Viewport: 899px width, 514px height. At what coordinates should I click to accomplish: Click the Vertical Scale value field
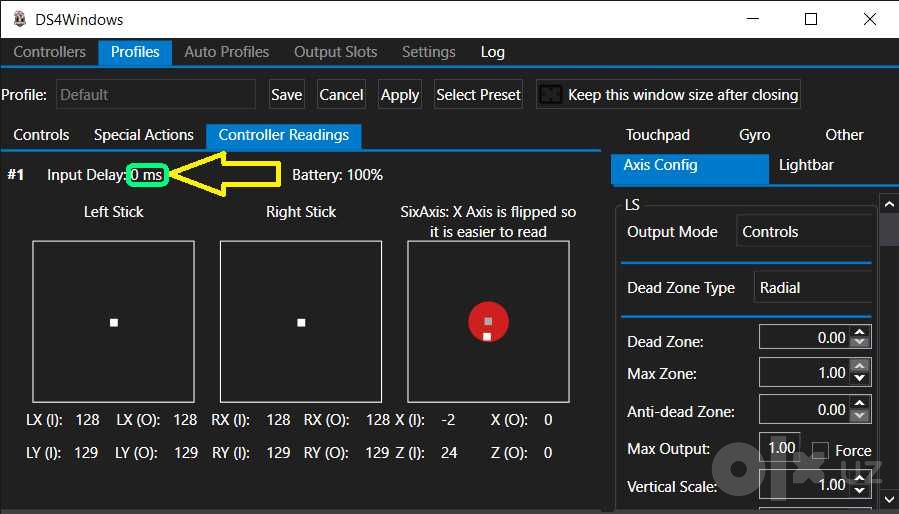pos(804,485)
